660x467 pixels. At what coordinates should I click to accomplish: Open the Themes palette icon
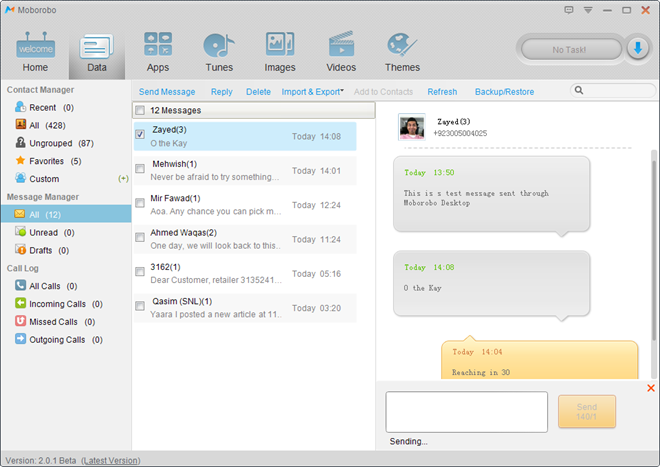(402, 45)
